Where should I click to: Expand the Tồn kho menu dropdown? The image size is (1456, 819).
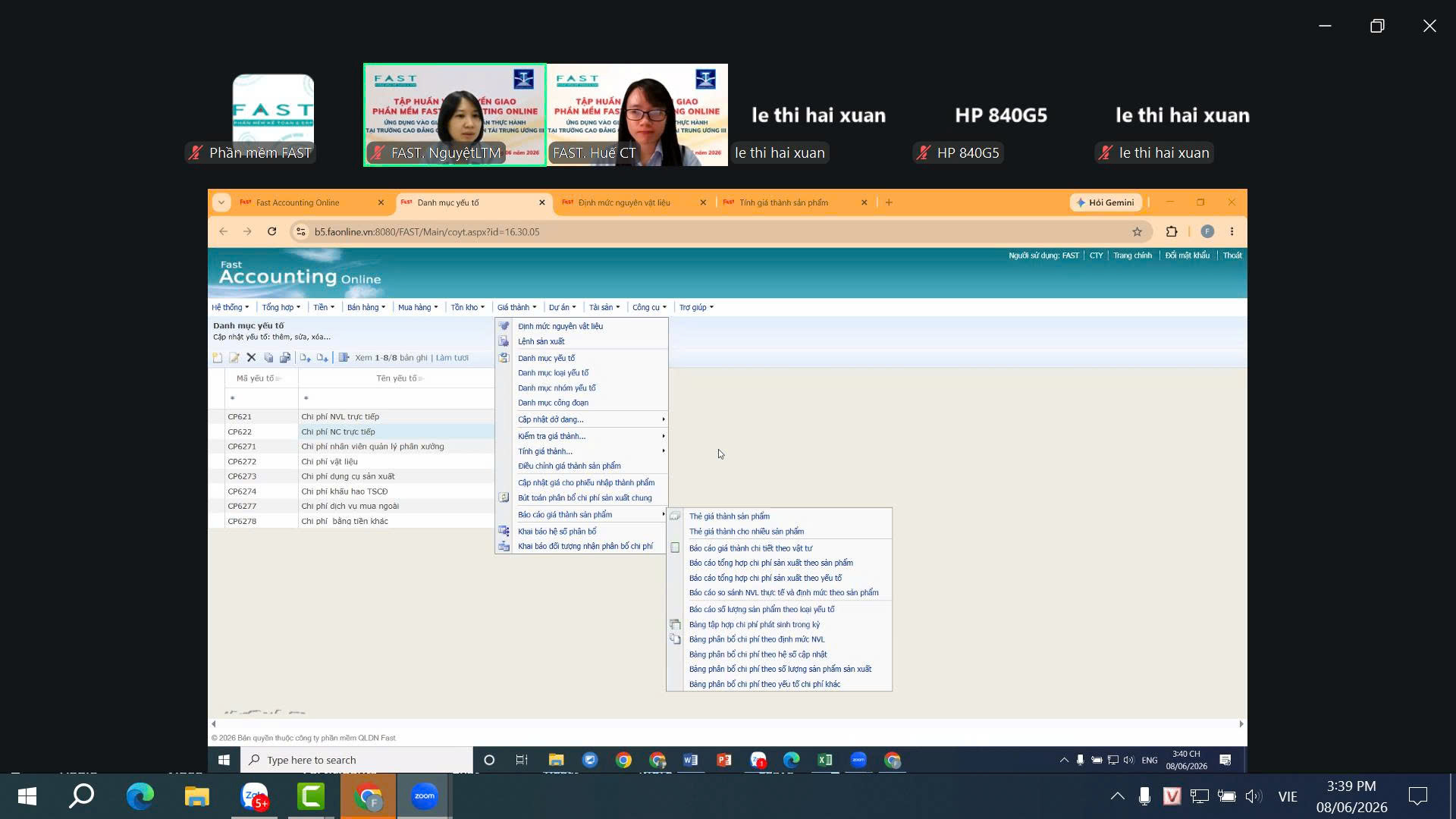click(467, 307)
